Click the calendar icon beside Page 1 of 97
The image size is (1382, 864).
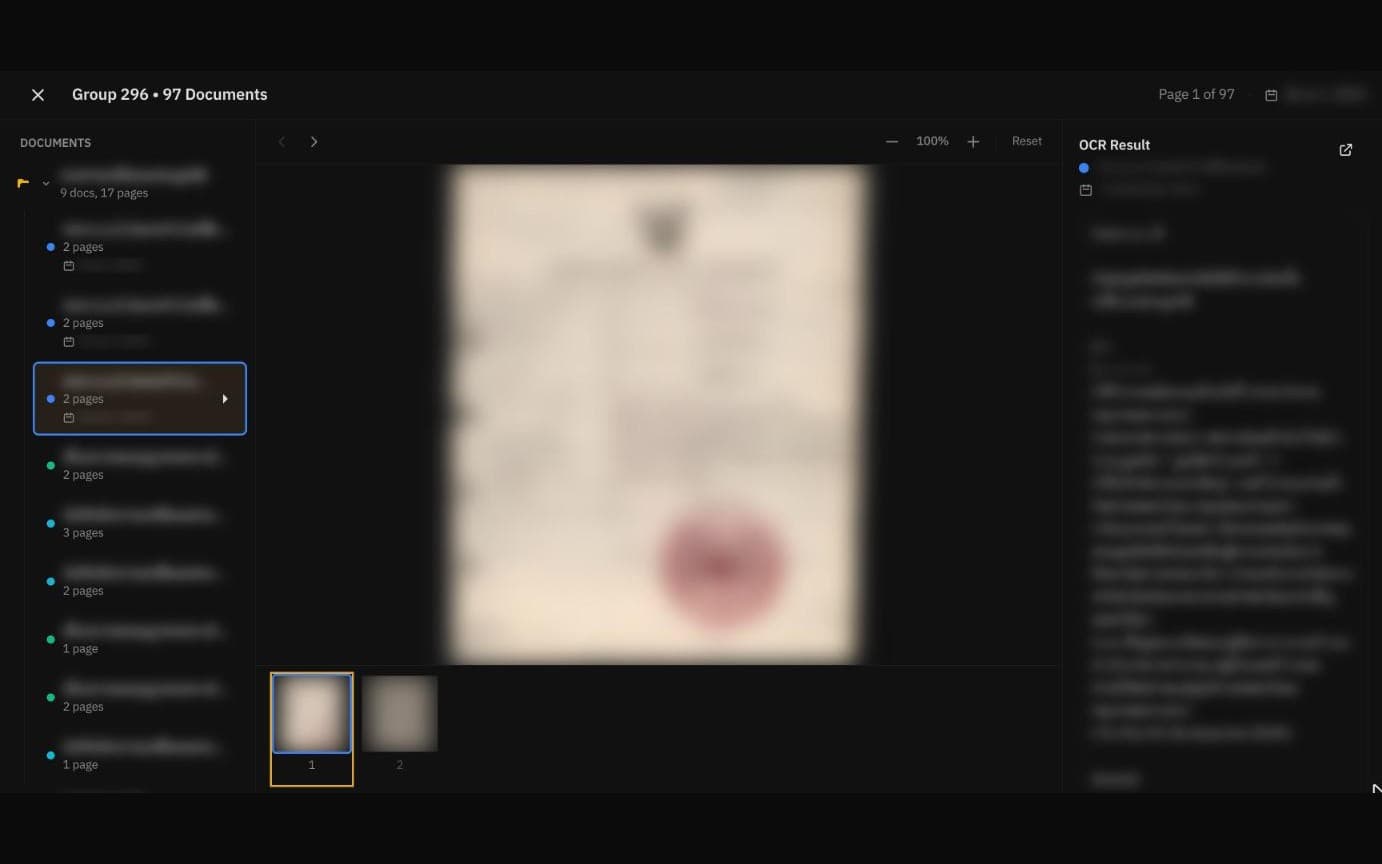[1271, 95]
